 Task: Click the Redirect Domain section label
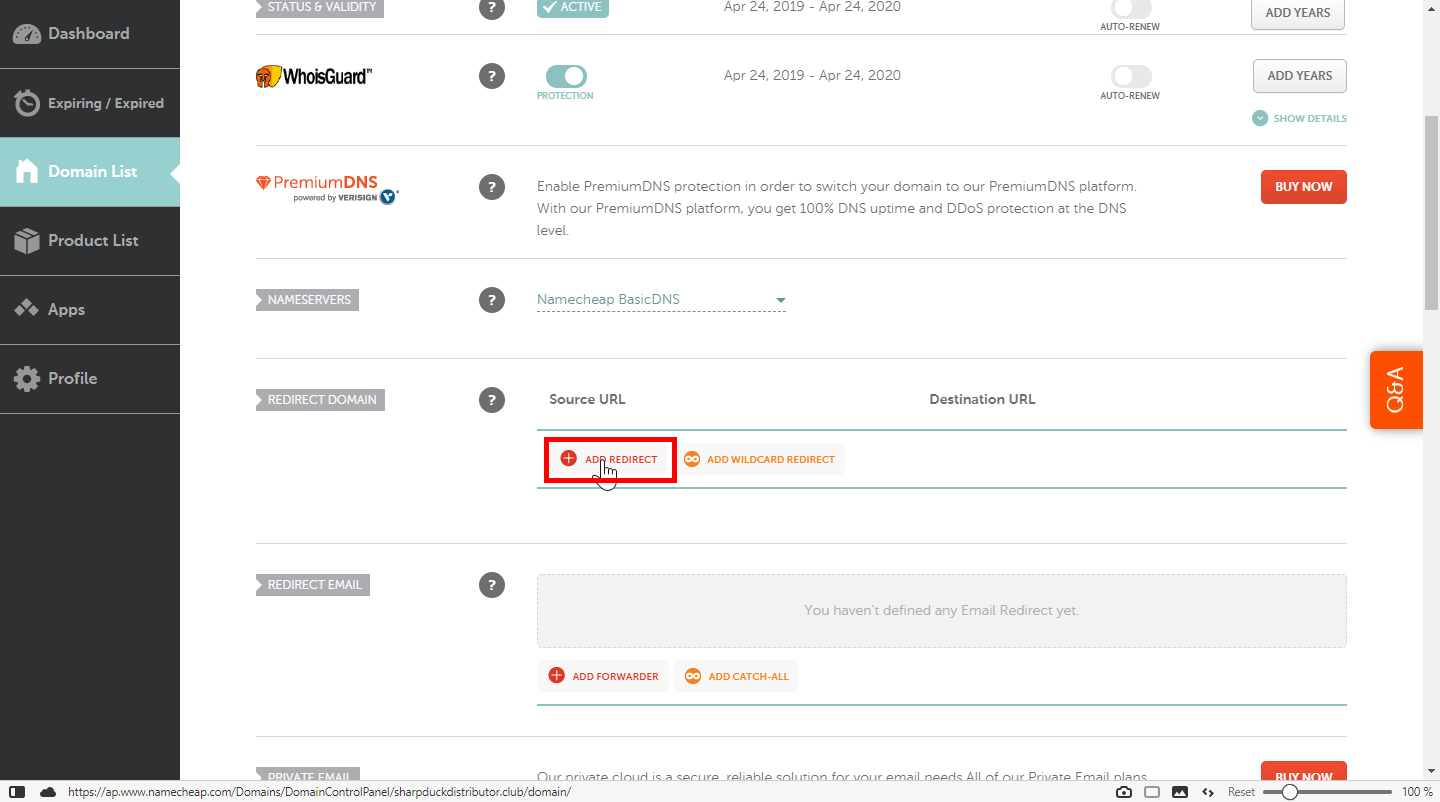click(x=320, y=400)
